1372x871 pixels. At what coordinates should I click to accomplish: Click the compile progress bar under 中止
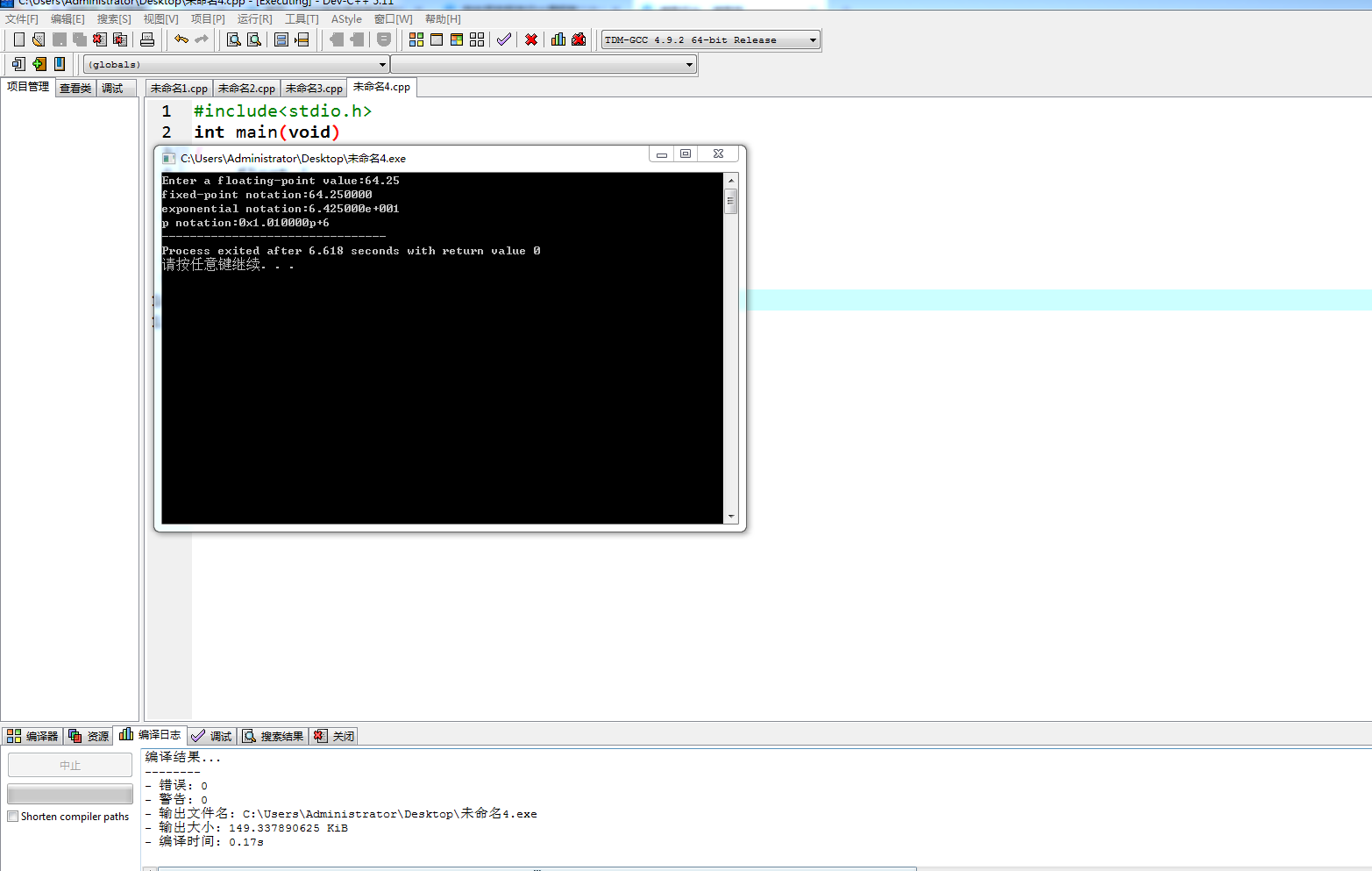(70, 794)
